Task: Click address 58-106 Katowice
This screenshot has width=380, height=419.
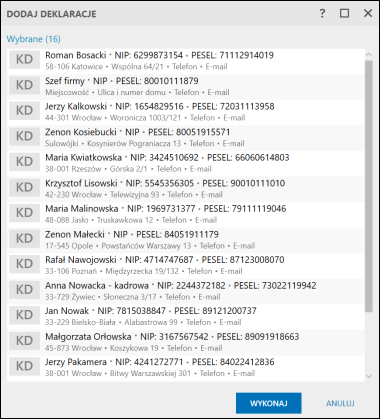Action: (74, 67)
